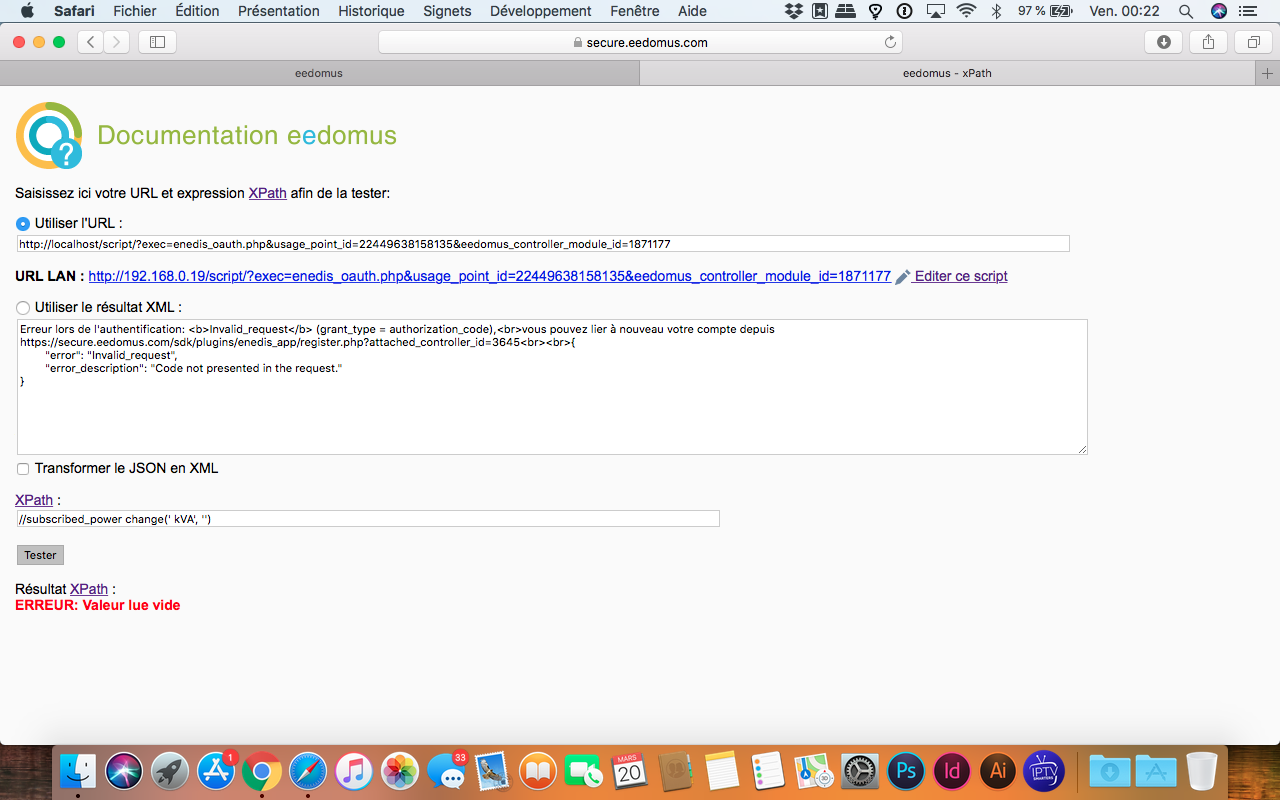Screen dimensions: 1280x800
Task: Open the Applications stack in the Dock
Action: click(1156, 772)
